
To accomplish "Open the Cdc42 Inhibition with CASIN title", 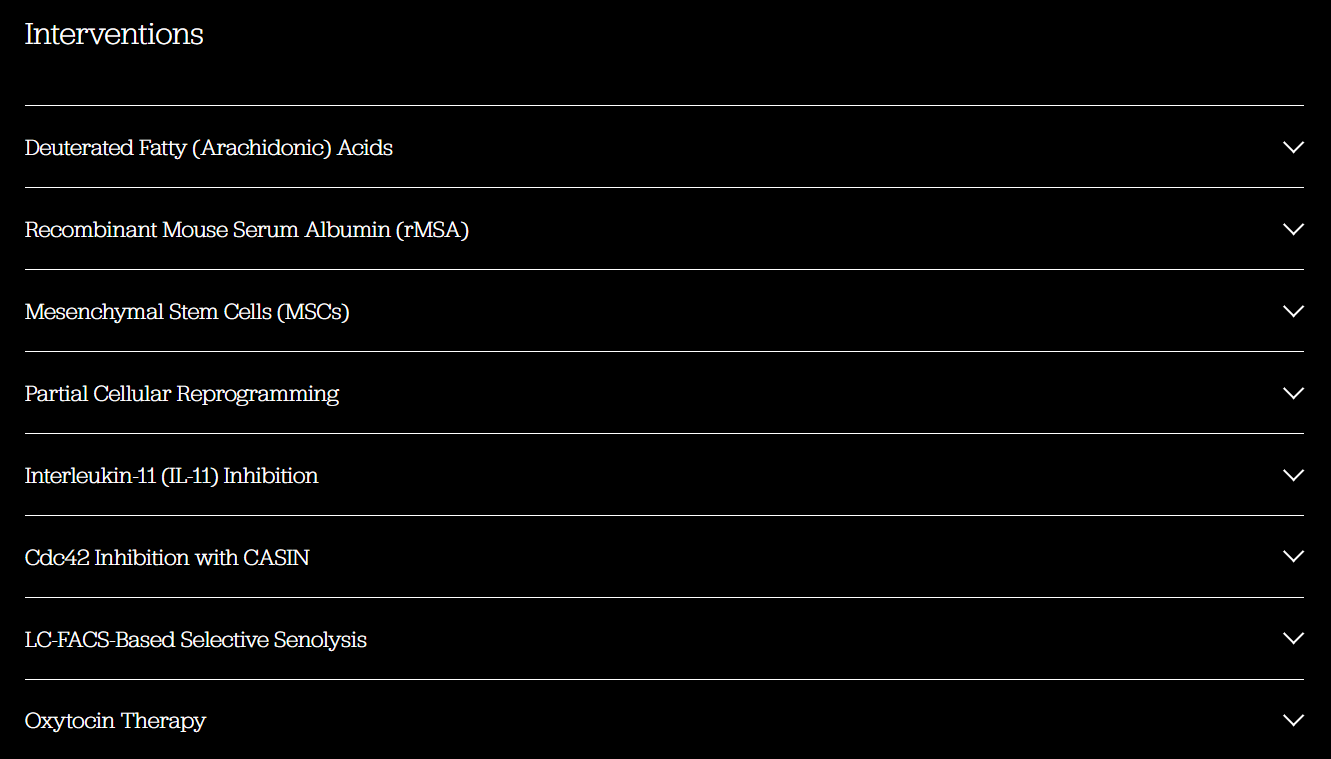I will [x=166, y=558].
